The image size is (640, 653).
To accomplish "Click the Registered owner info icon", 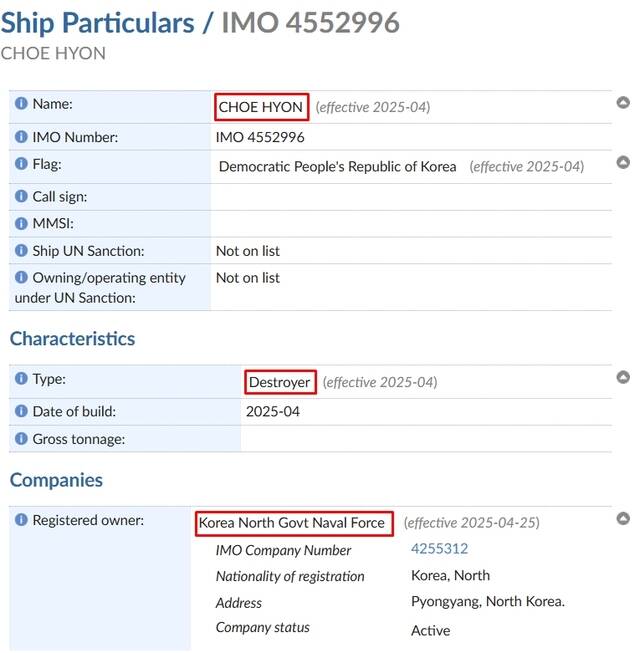I will (x=21, y=520).
